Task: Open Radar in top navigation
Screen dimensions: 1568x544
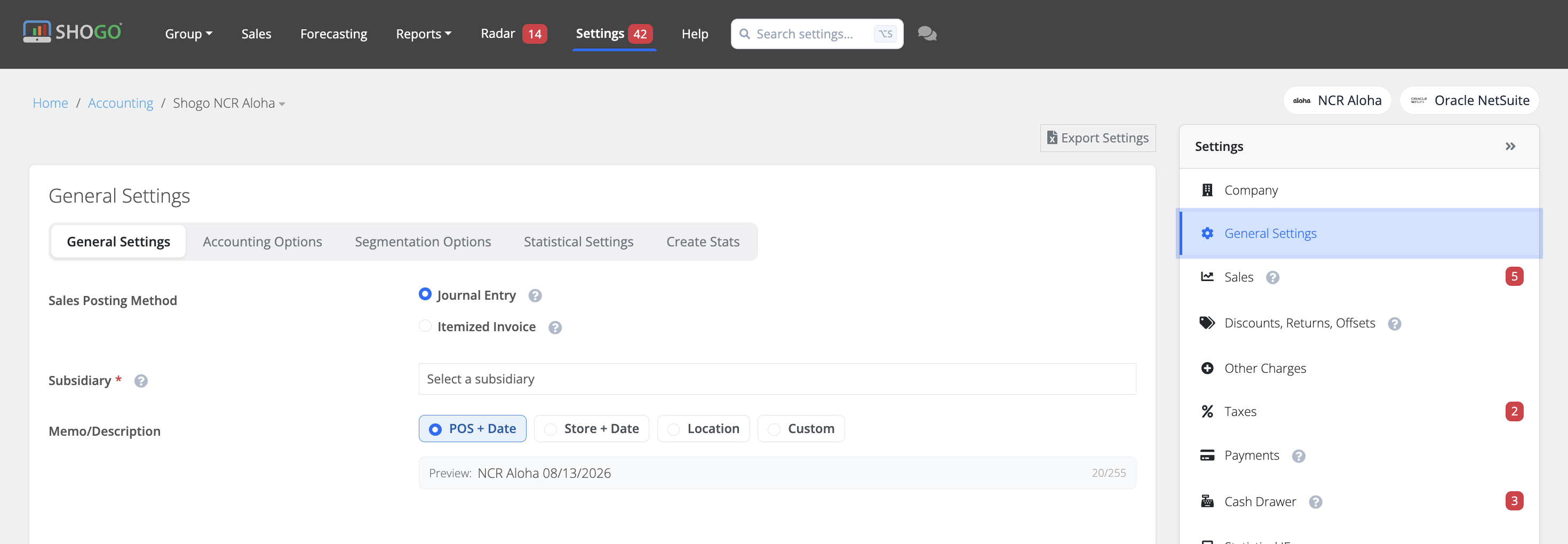Action: click(498, 34)
